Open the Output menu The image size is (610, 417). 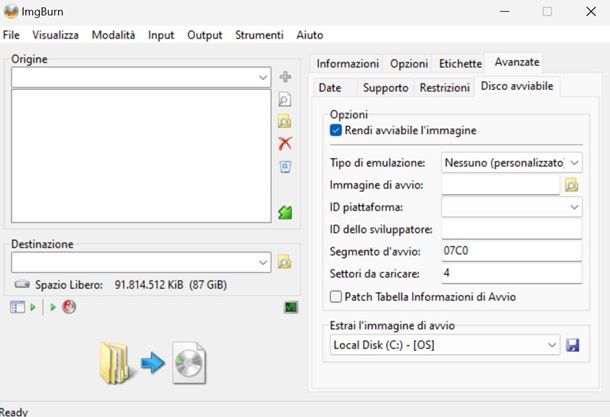(x=205, y=35)
